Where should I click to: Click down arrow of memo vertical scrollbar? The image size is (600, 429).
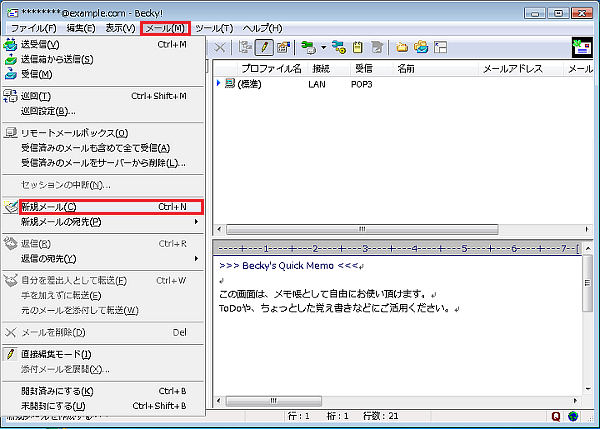(x=588, y=390)
